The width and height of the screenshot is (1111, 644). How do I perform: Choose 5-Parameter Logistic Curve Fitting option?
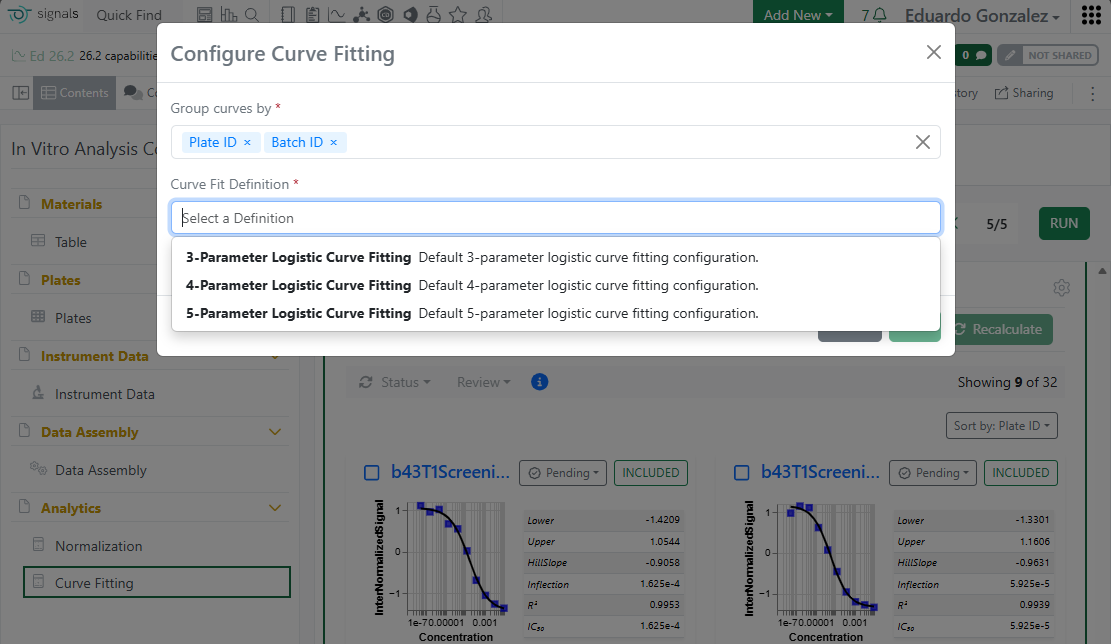[x=298, y=313]
